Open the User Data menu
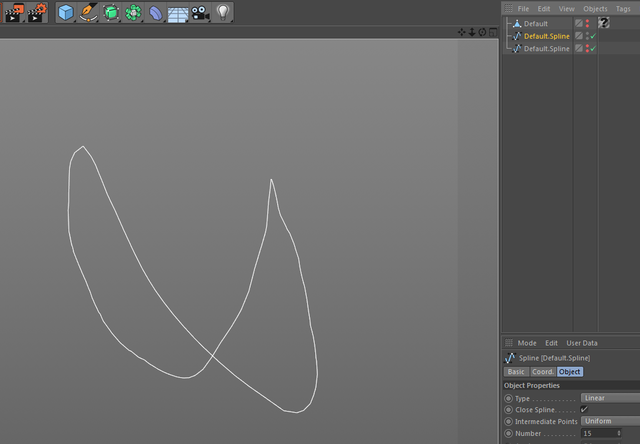Viewport: 640px width, 444px height. (x=582, y=343)
